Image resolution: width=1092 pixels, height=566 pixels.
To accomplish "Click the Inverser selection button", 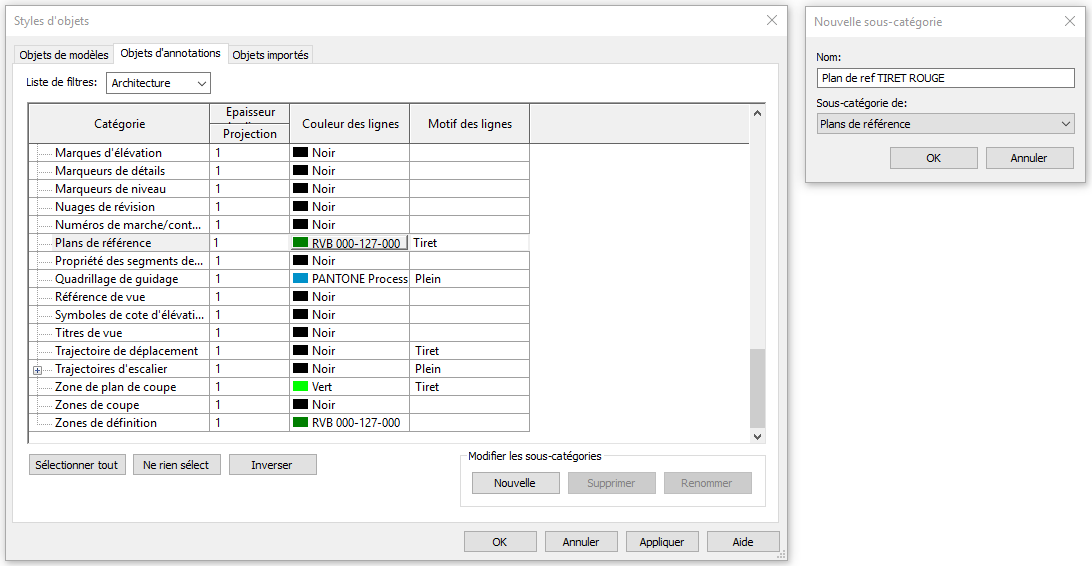I will [x=272, y=465].
